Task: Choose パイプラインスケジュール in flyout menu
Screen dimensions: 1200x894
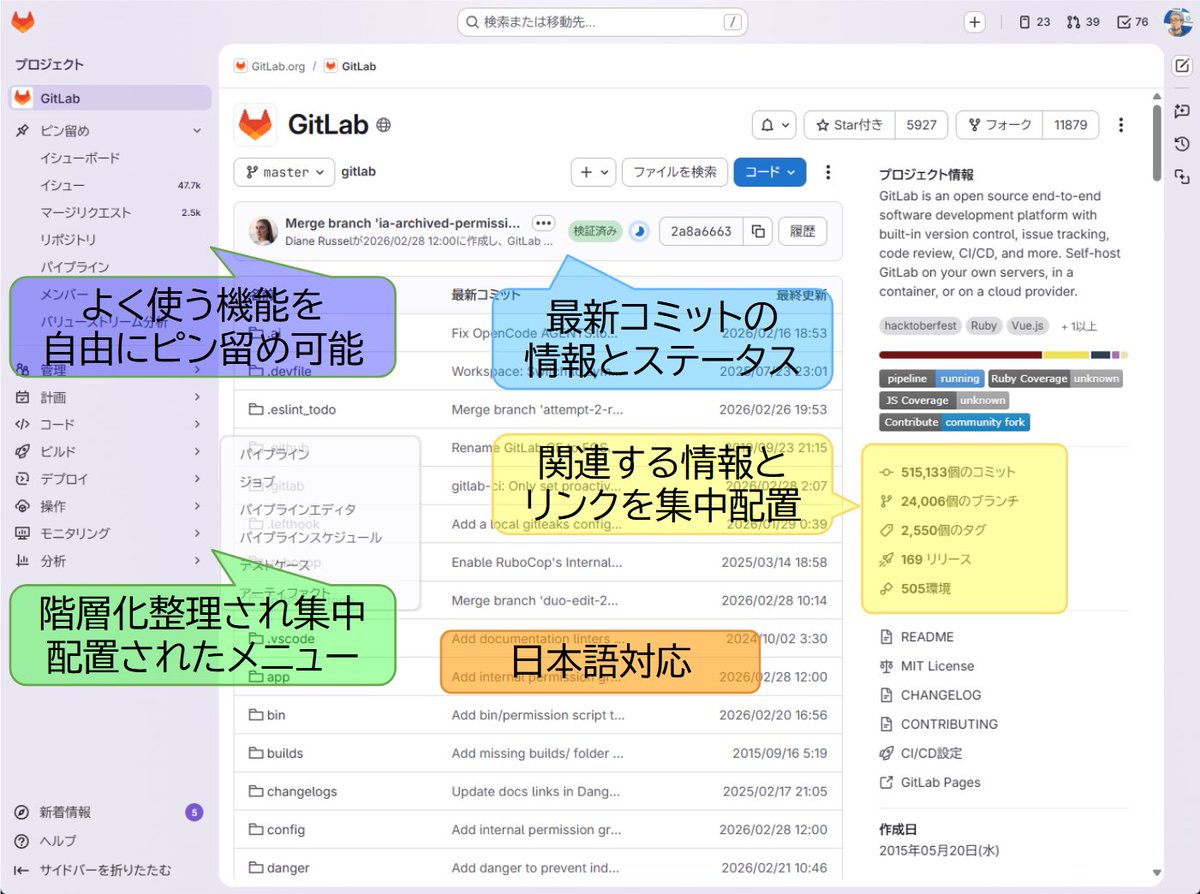Action: (310, 537)
